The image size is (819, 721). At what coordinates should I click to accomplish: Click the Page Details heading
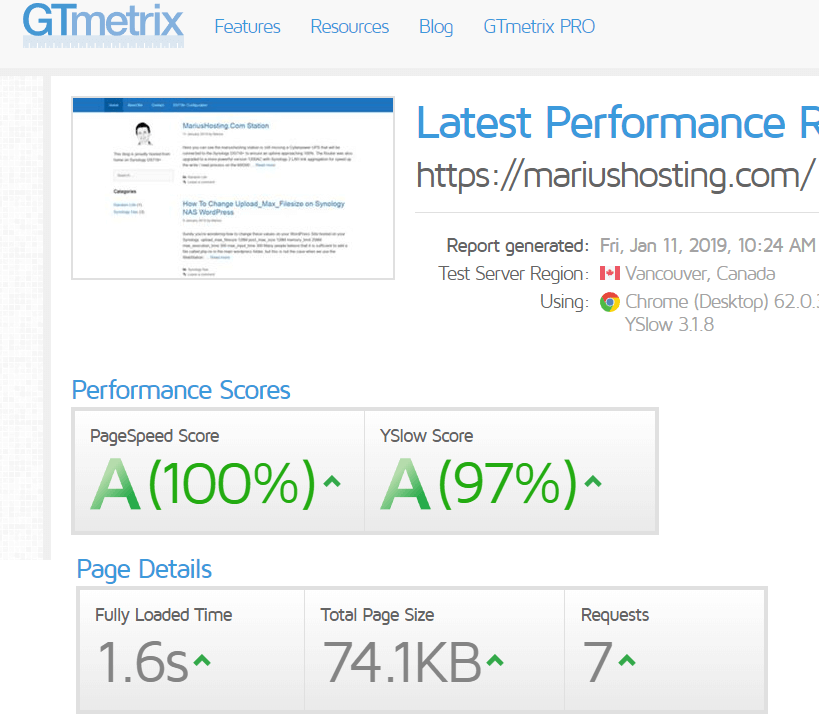coord(144,569)
